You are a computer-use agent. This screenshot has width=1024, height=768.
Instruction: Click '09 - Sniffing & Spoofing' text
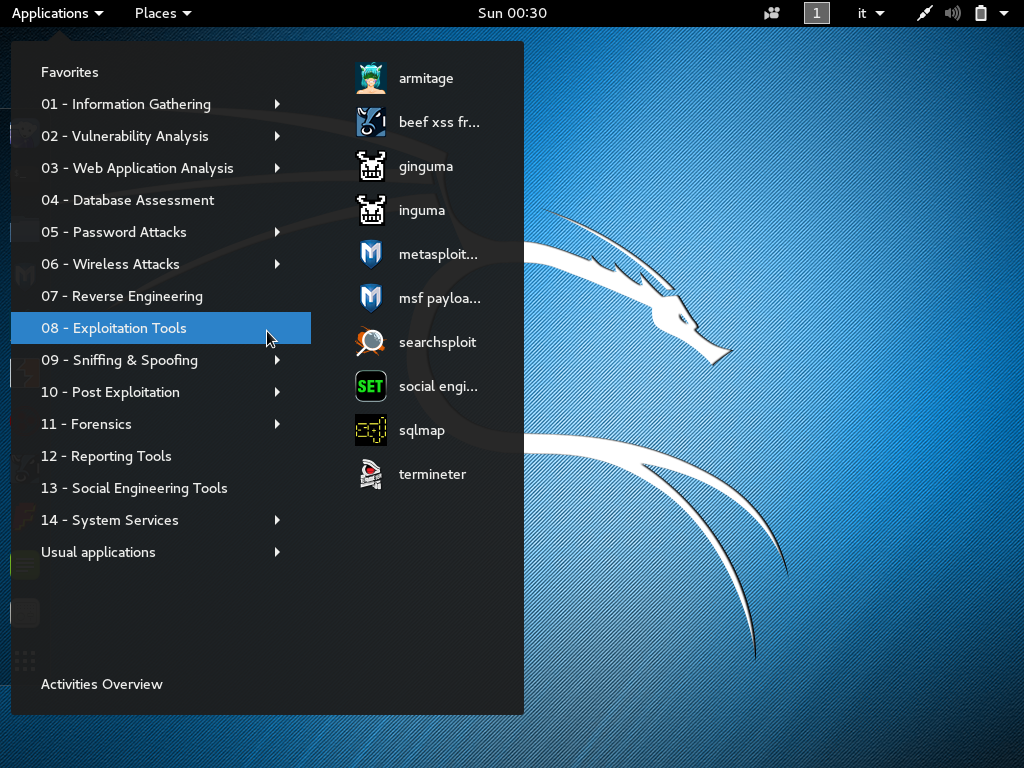pyautogui.click(x=120, y=360)
